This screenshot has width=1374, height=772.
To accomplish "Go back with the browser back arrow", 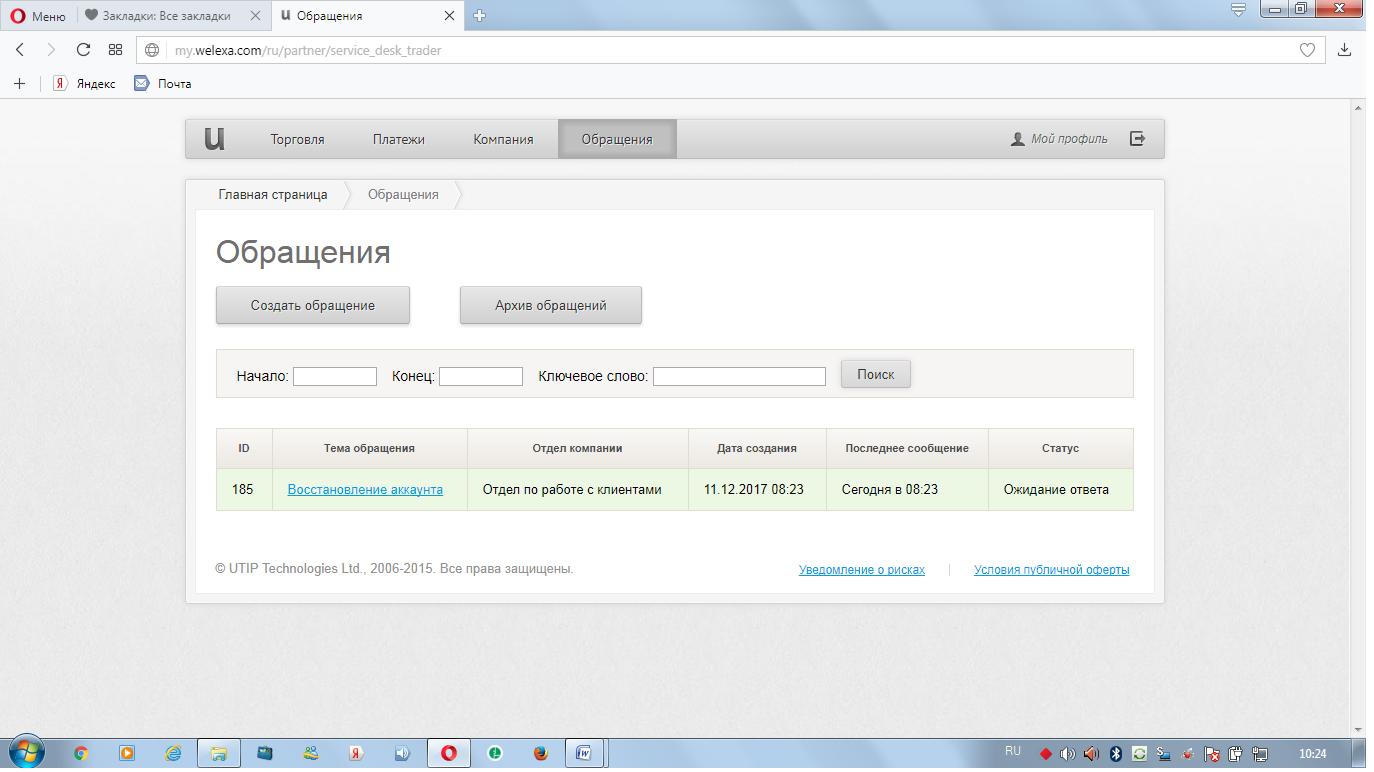I will [20, 50].
